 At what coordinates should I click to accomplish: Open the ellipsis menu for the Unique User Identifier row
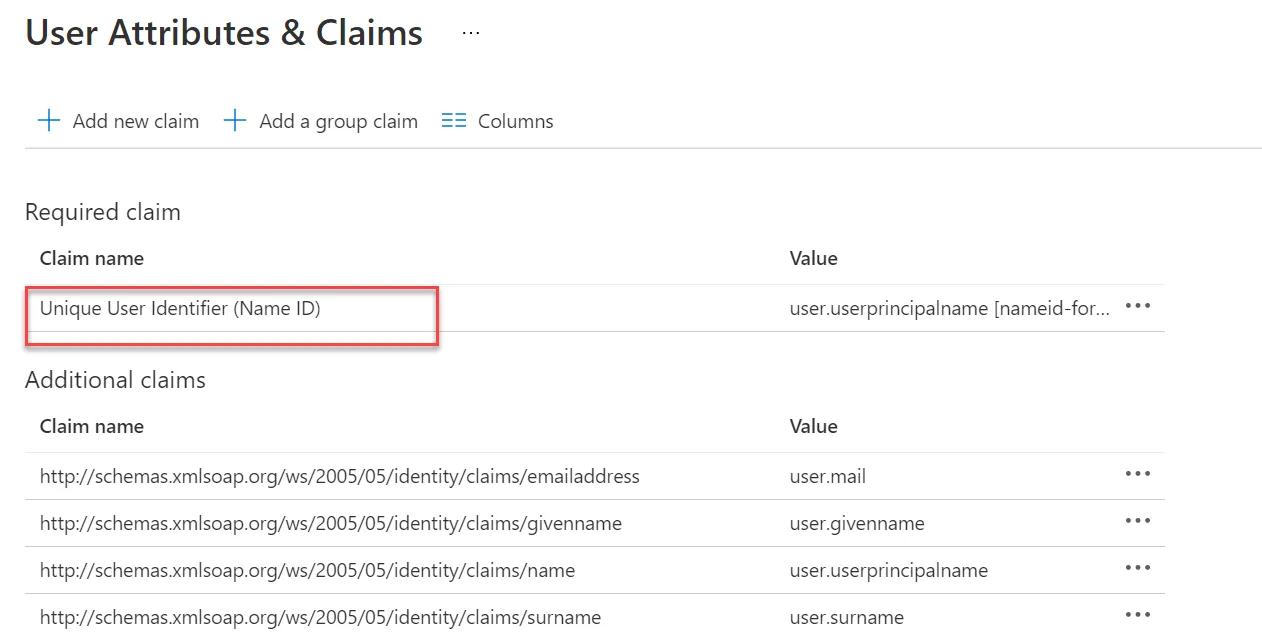[x=1138, y=307]
